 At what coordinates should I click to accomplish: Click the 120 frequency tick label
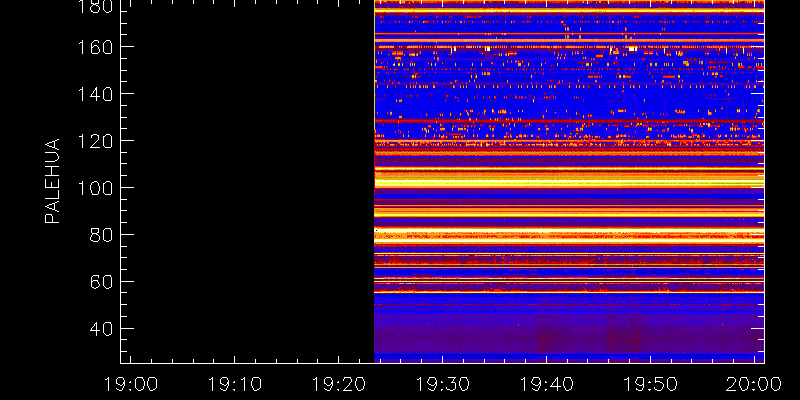pos(95,141)
